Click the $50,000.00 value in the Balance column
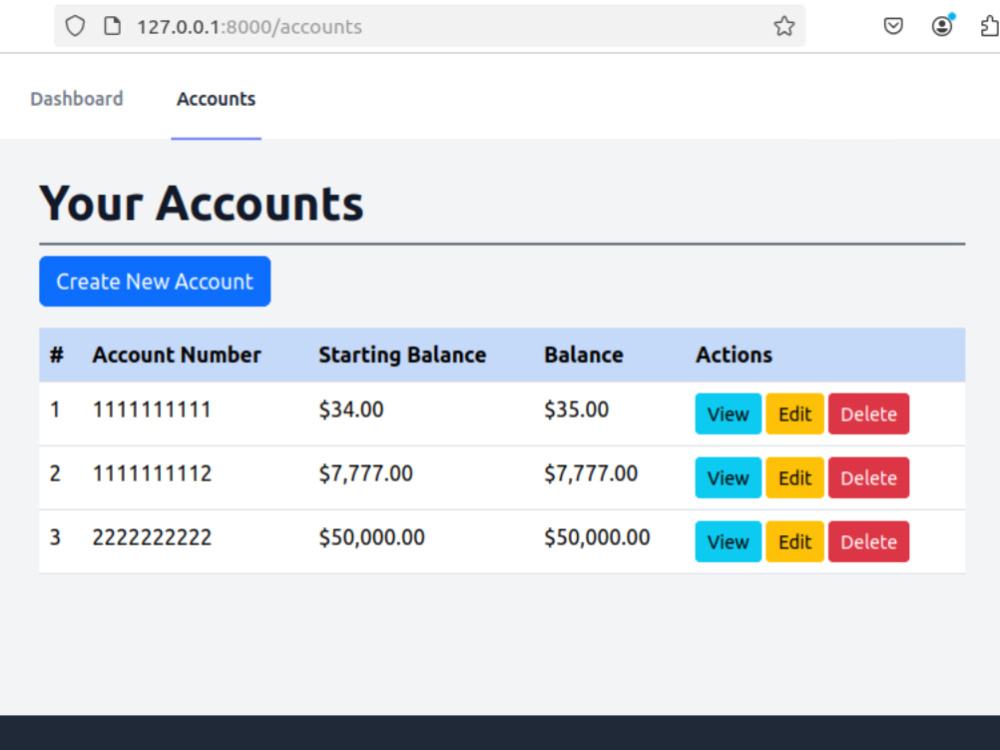 tap(597, 537)
